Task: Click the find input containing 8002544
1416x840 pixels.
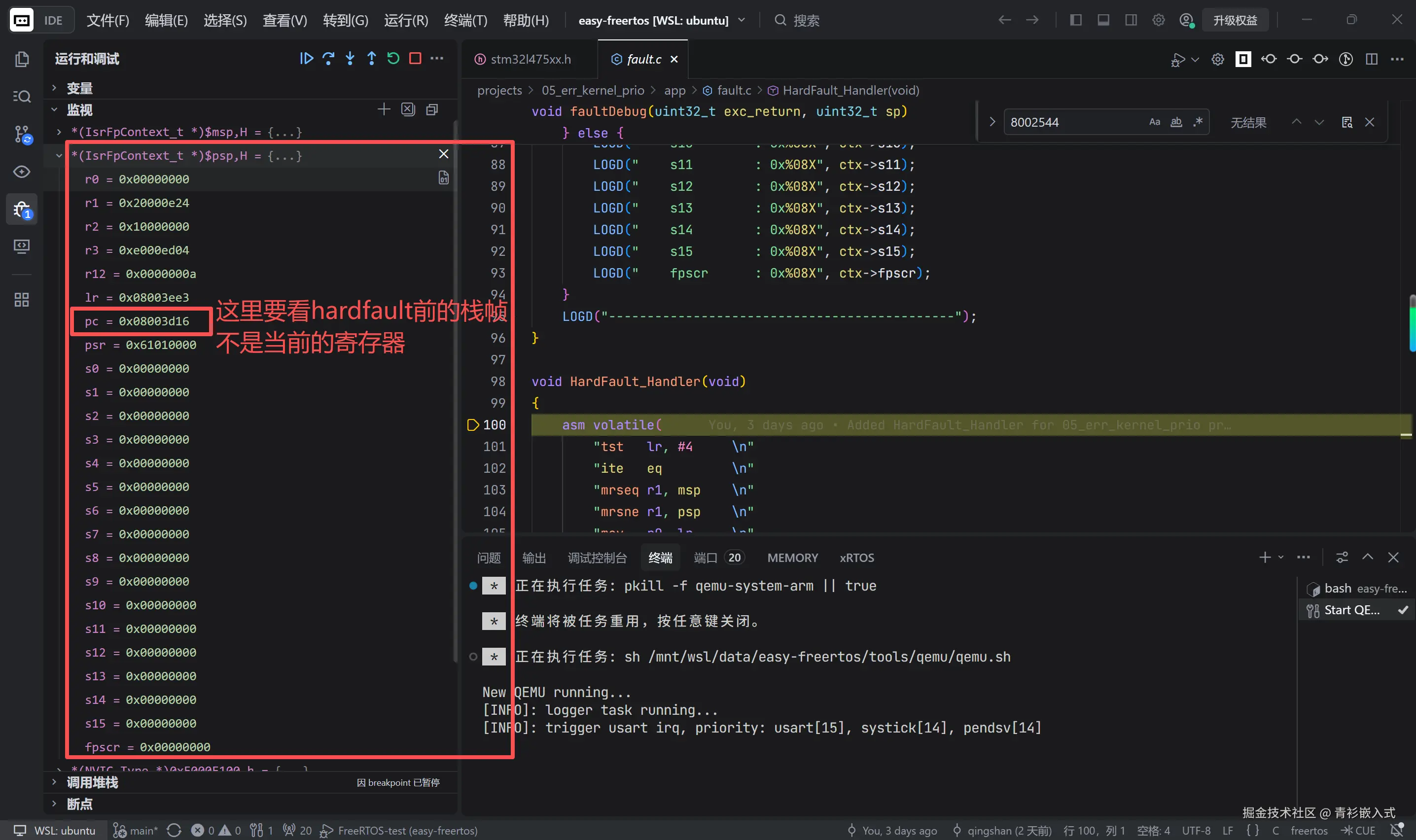Action: (x=1075, y=122)
